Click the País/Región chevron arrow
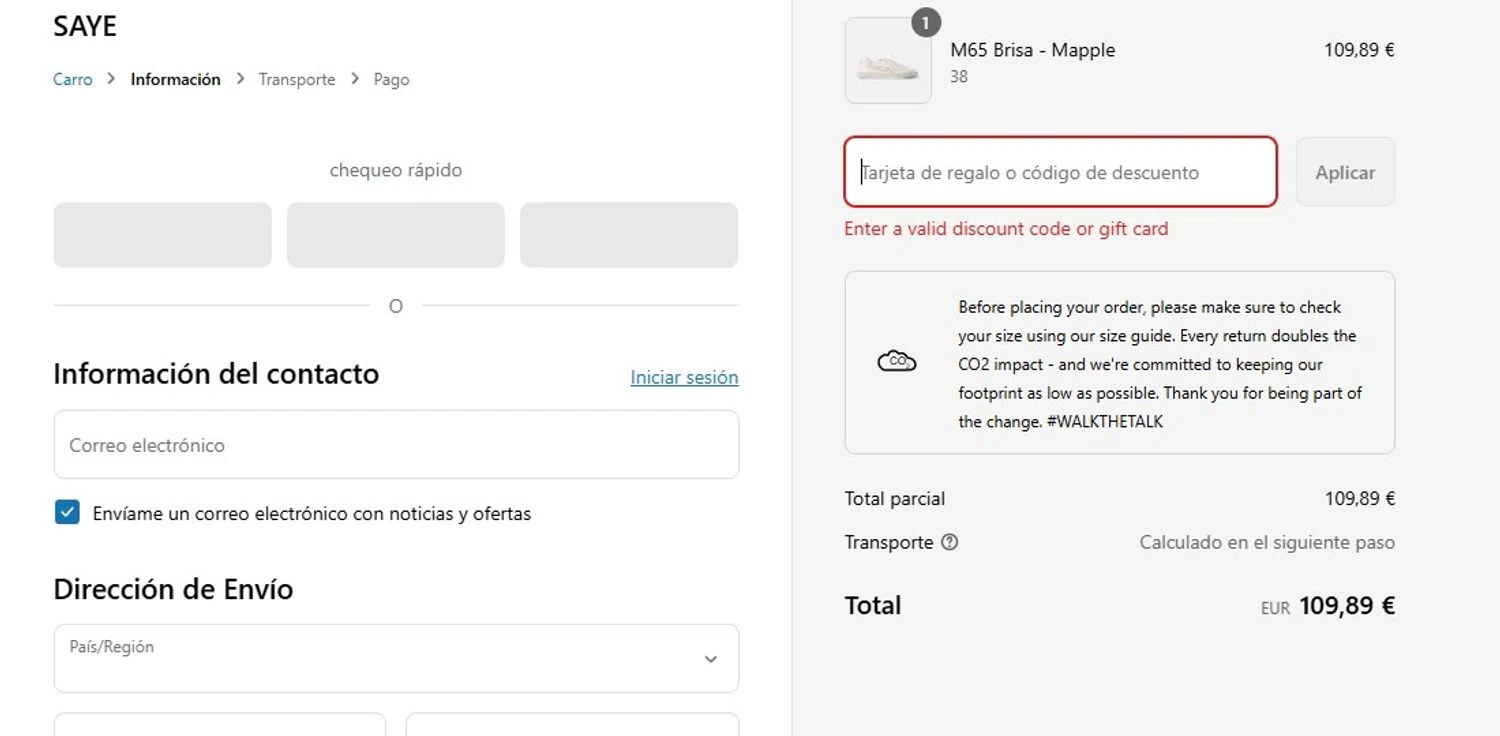The width and height of the screenshot is (1500, 736). [710, 659]
